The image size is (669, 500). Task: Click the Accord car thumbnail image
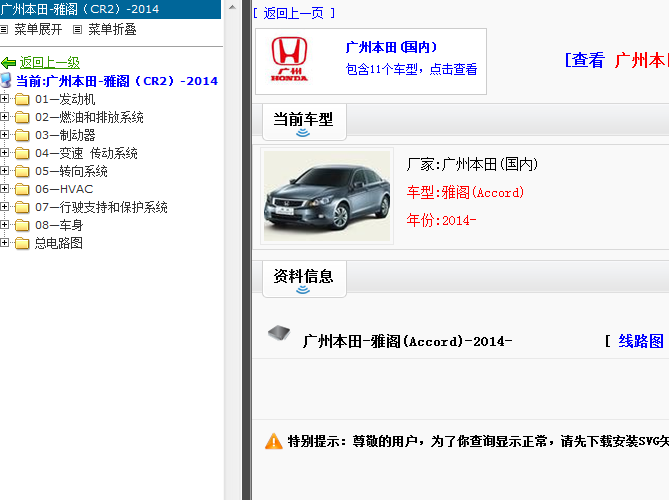point(327,196)
